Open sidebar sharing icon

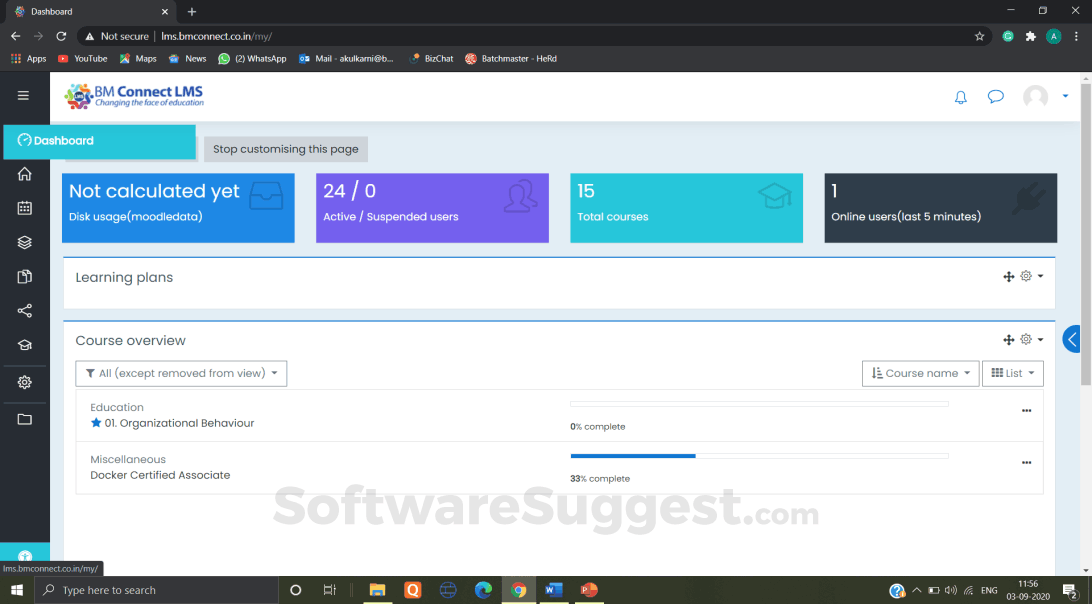[24, 311]
